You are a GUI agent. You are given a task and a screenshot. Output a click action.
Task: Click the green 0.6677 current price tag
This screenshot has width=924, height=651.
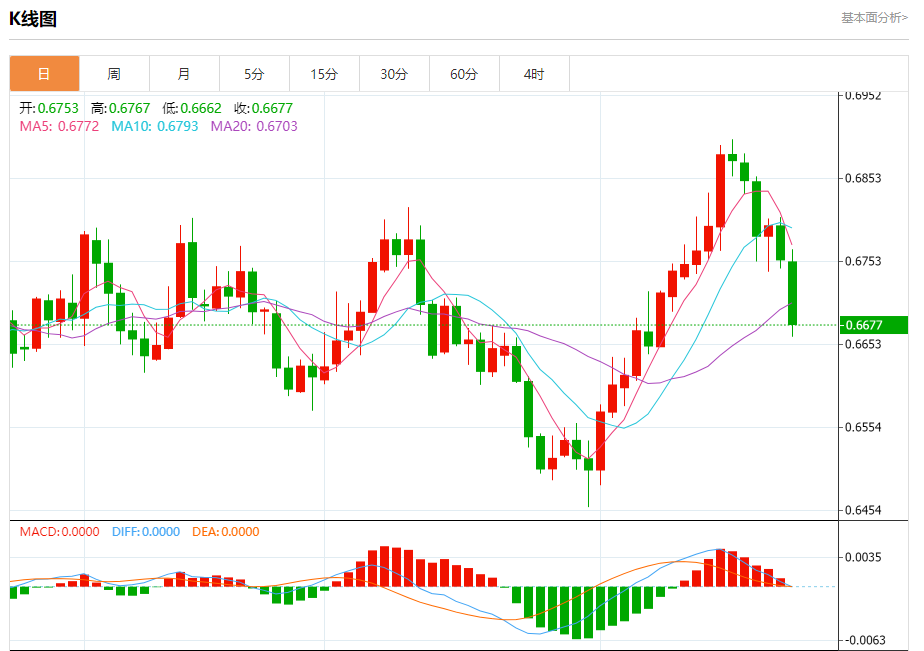[x=873, y=325]
